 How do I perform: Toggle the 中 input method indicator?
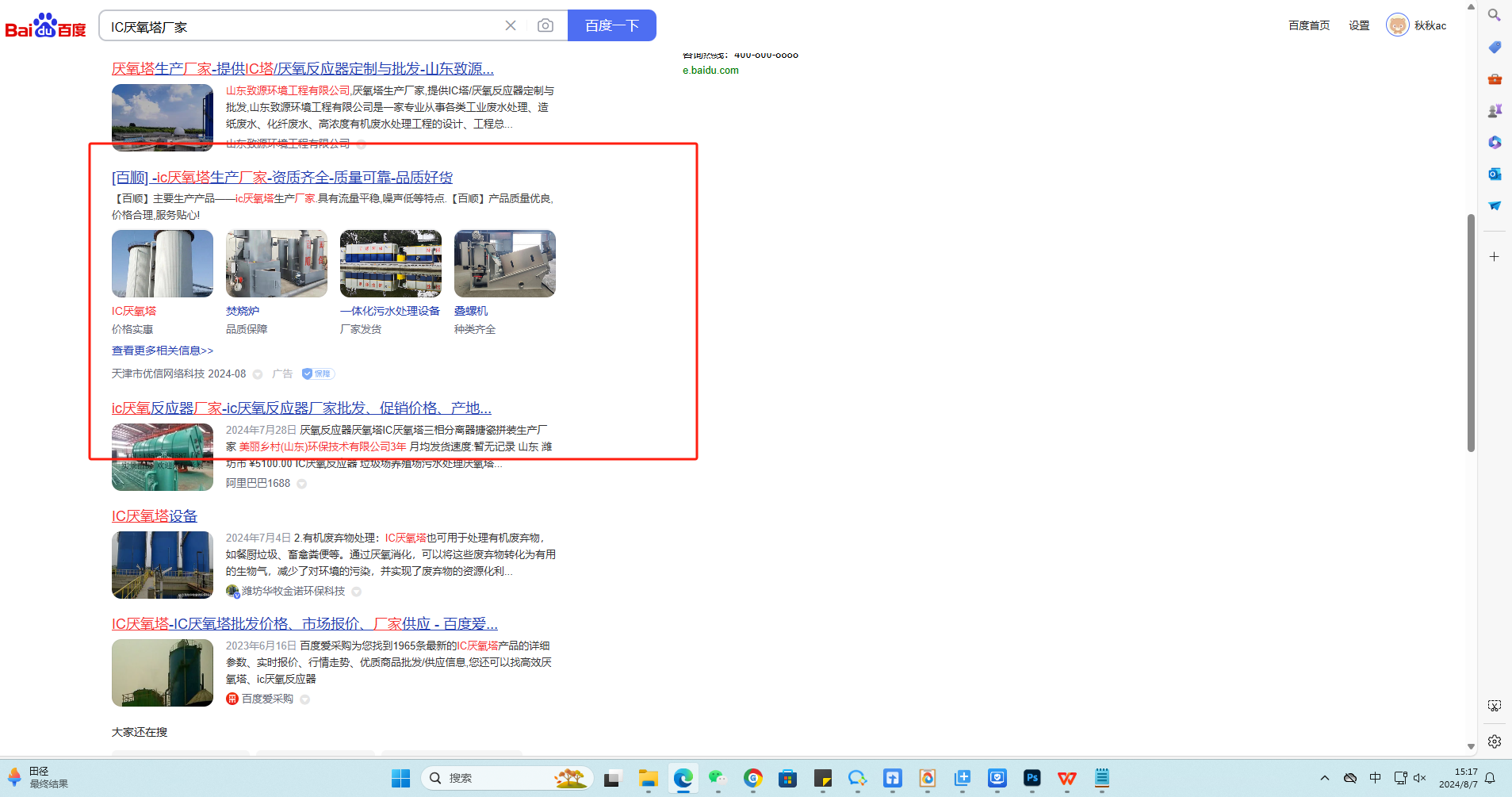point(1376,778)
